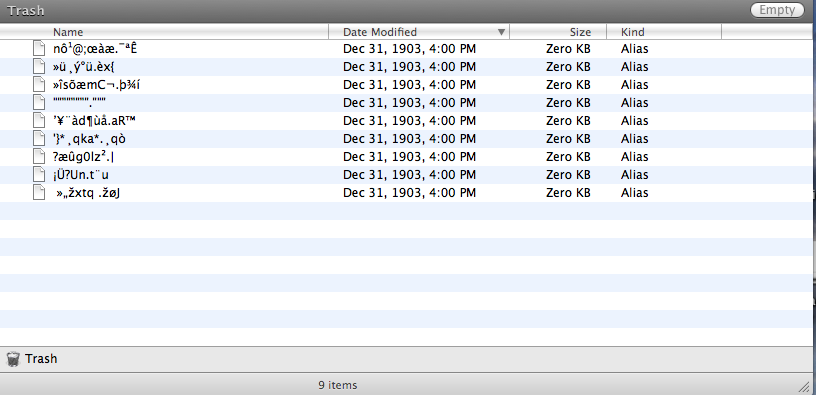816x395 pixels.
Task: Select date of the ¡Ü?Un.t¨u row
Action: point(409,175)
